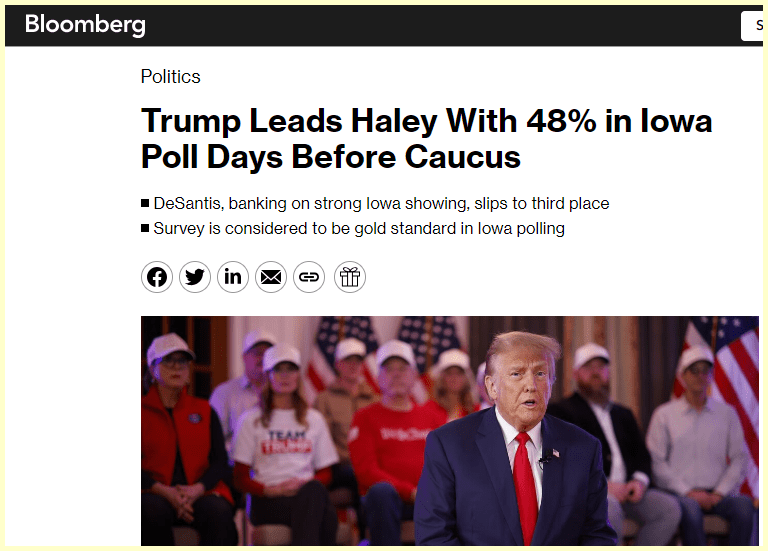Click Trump's red tie in the photo
The width and height of the screenshot is (768, 551).
525,480
